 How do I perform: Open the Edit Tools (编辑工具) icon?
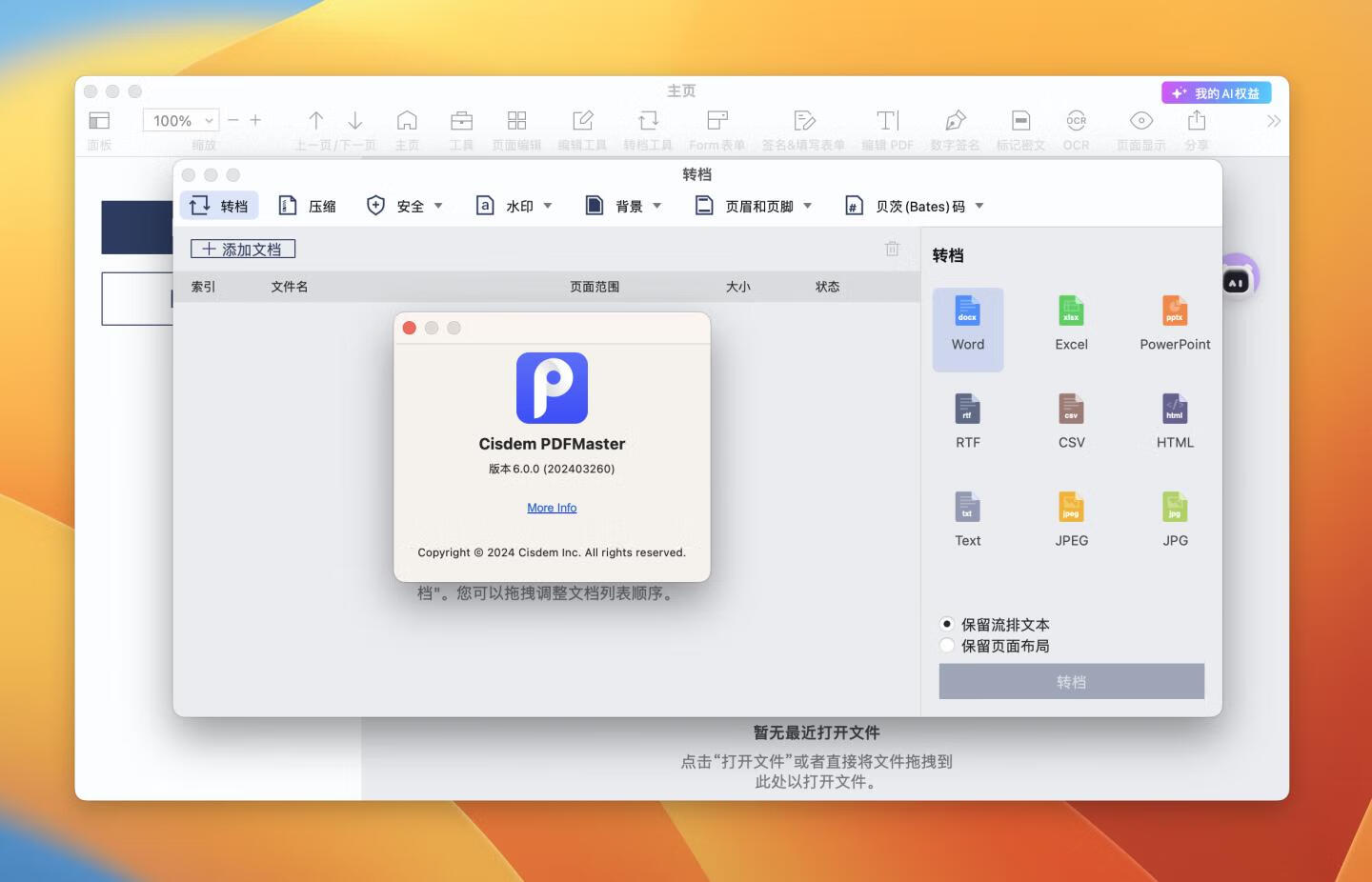point(582,120)
